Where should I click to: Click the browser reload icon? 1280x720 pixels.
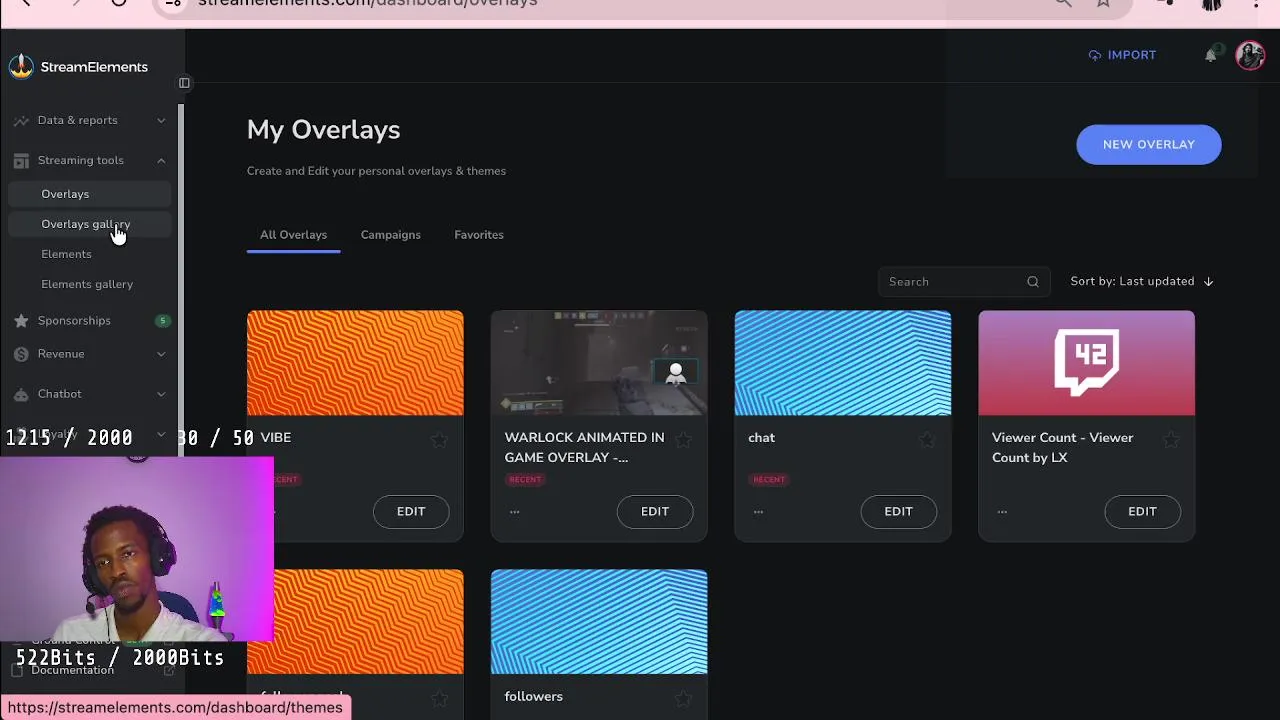click(118, 3)
